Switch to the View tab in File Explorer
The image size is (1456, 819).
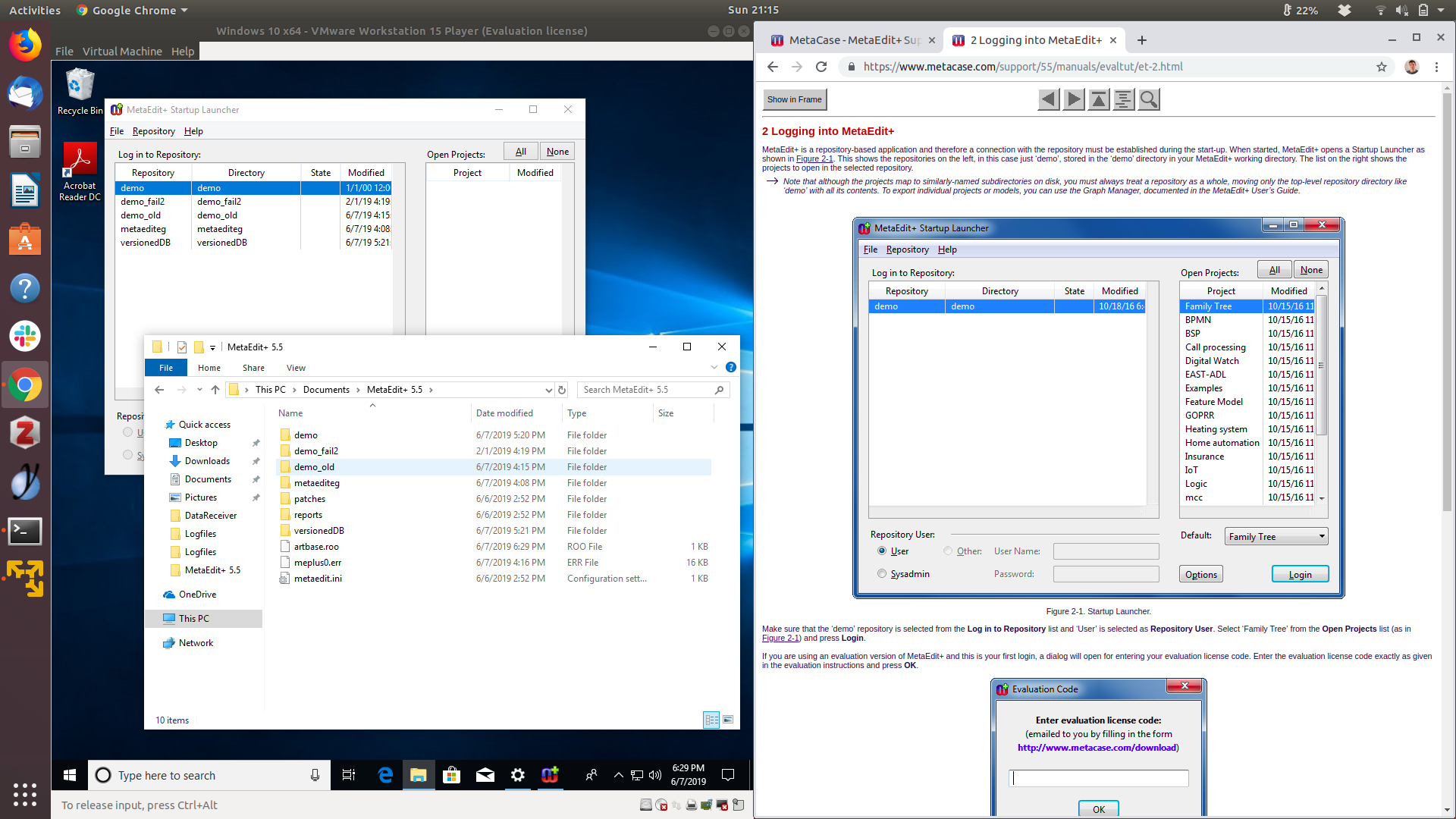296,368
